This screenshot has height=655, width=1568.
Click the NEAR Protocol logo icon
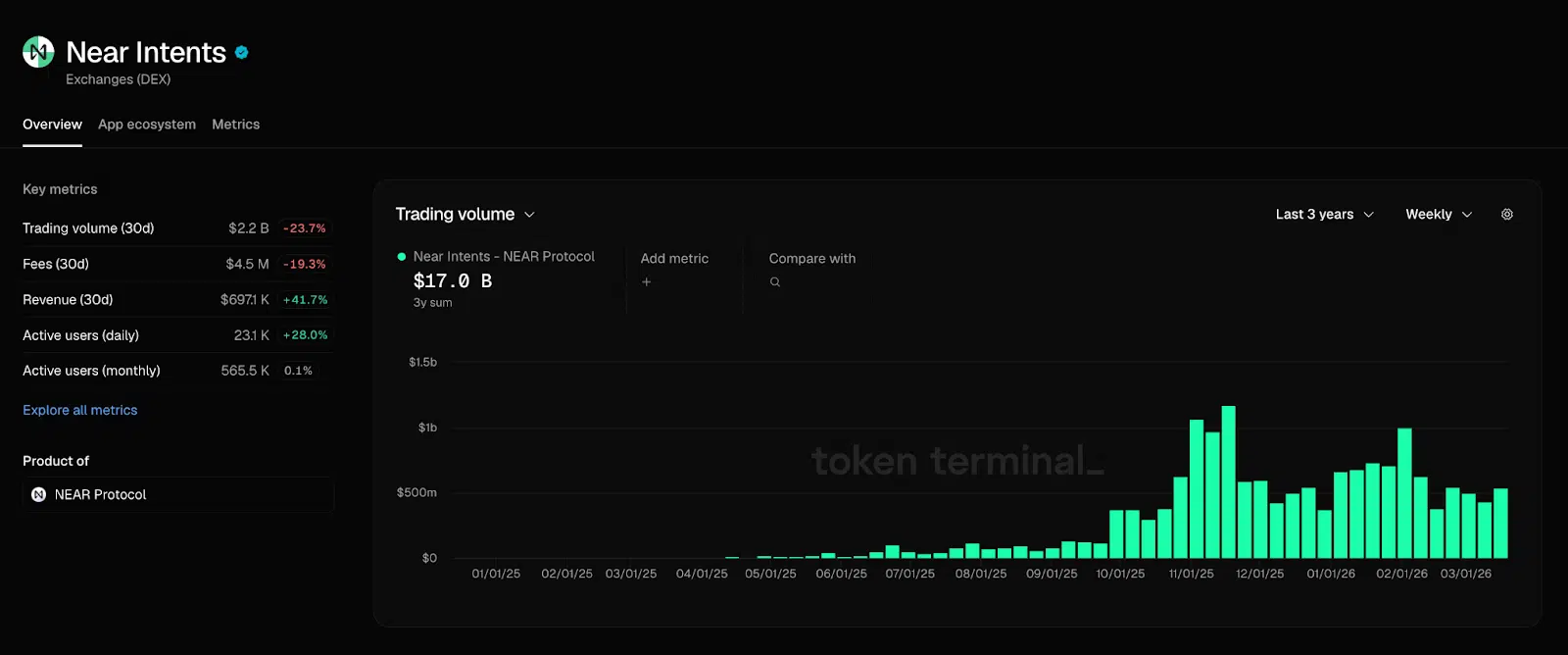point(39,495)
